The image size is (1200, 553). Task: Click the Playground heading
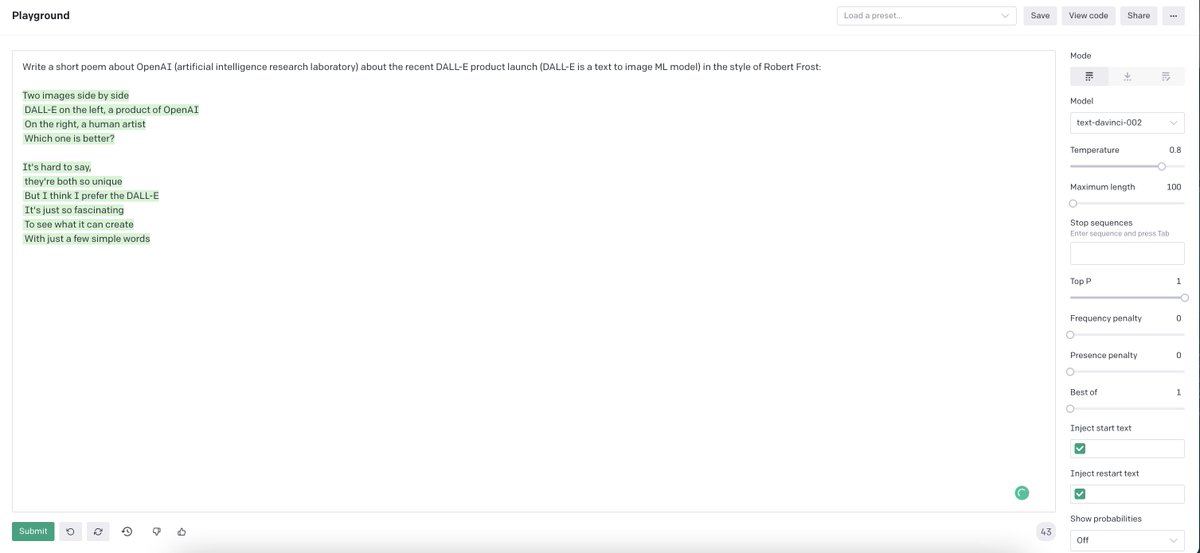pyautogui.click(x=41, y=16)
